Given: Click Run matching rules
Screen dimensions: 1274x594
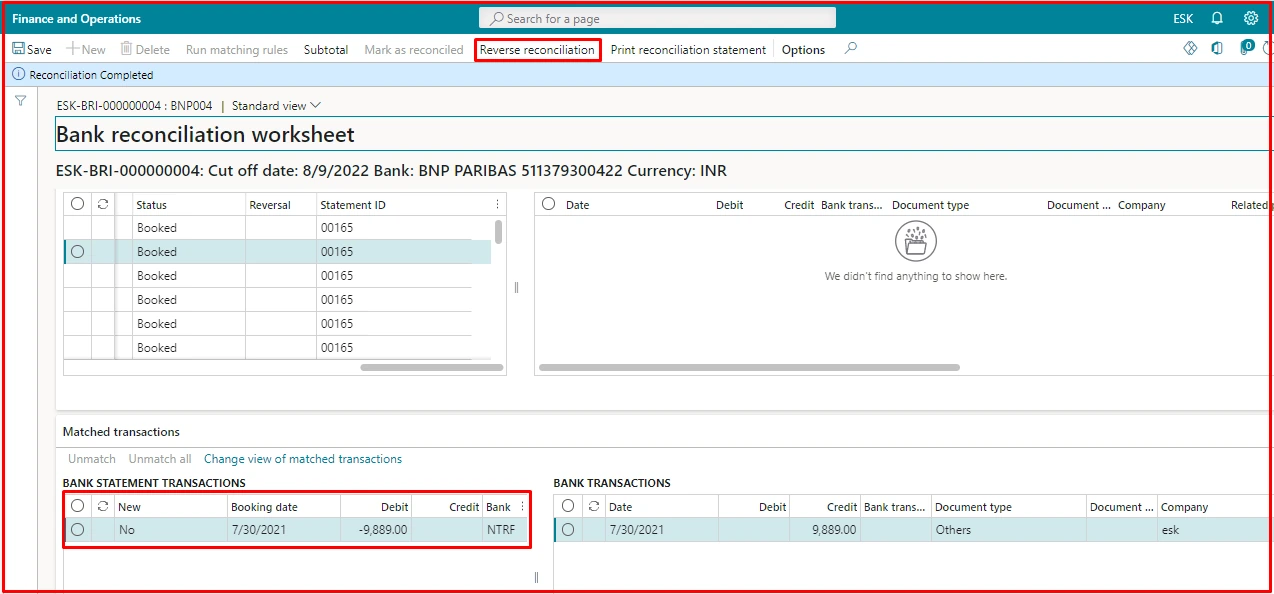Looking at the screenshot, I should pyautogui.click(x=237, y=49).
